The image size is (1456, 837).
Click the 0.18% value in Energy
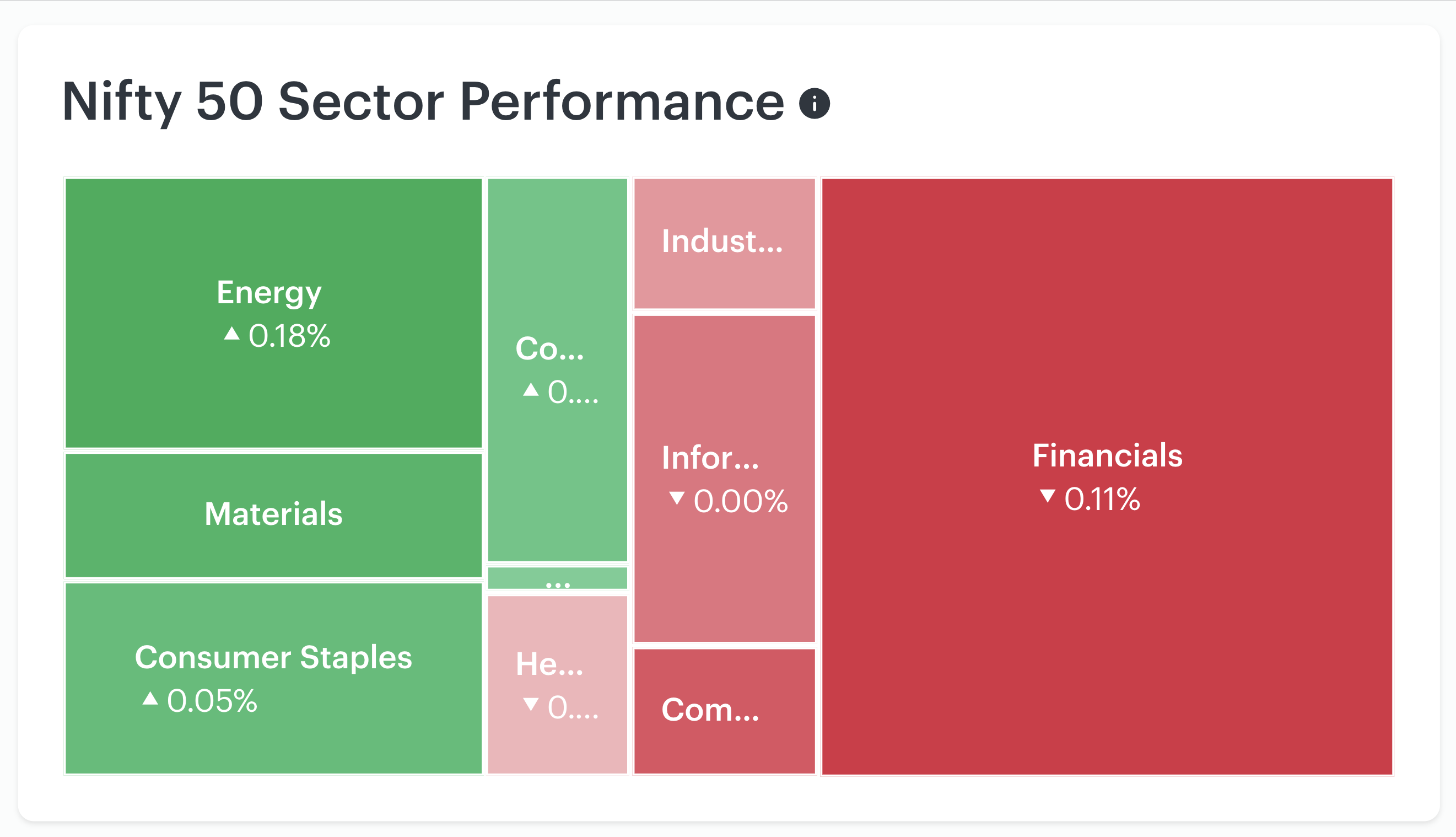(289, 336)
